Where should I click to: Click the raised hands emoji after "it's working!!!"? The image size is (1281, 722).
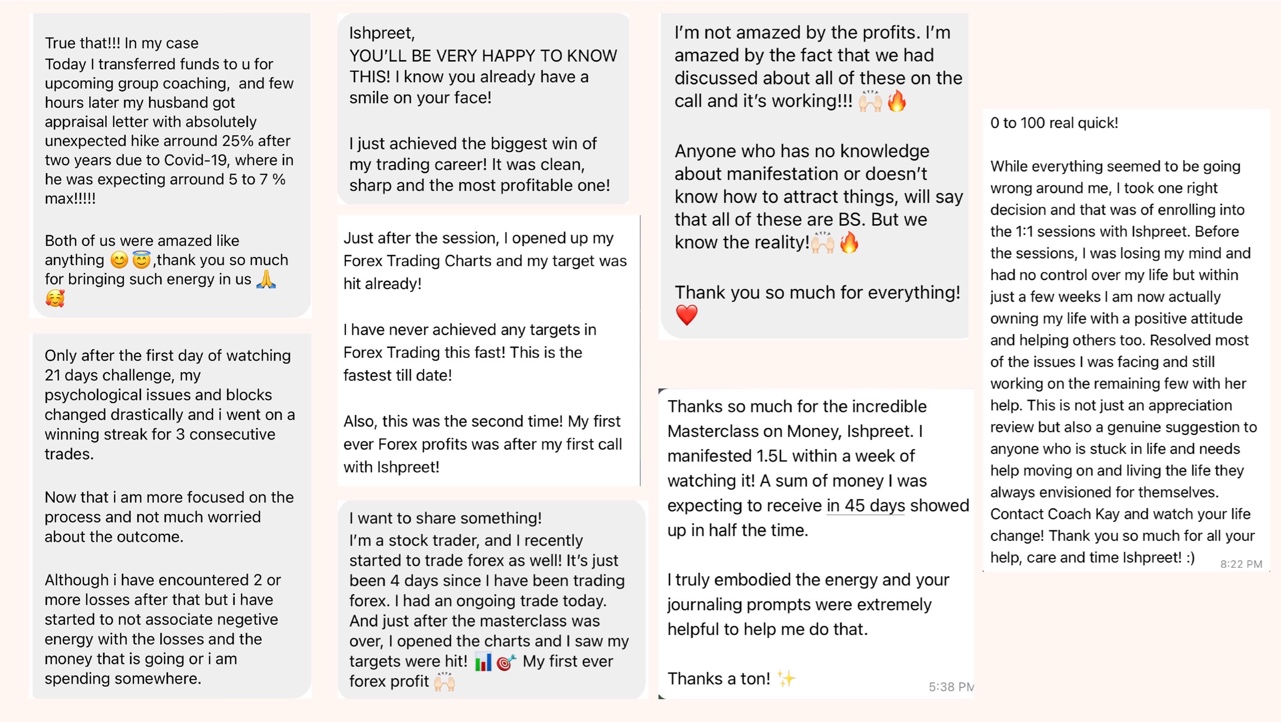click(870, 101)
